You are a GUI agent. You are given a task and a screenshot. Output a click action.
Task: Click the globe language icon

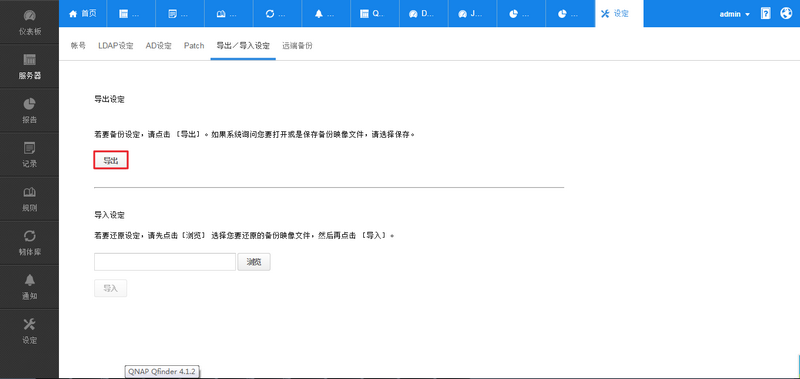click(x=786, y=14)
